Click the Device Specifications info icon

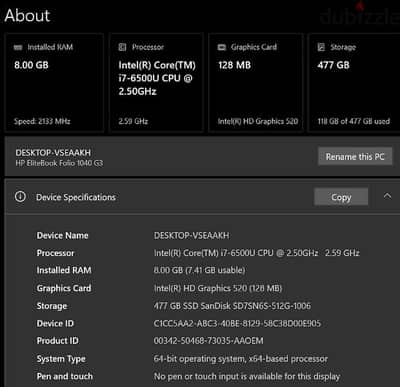point(20,197)
